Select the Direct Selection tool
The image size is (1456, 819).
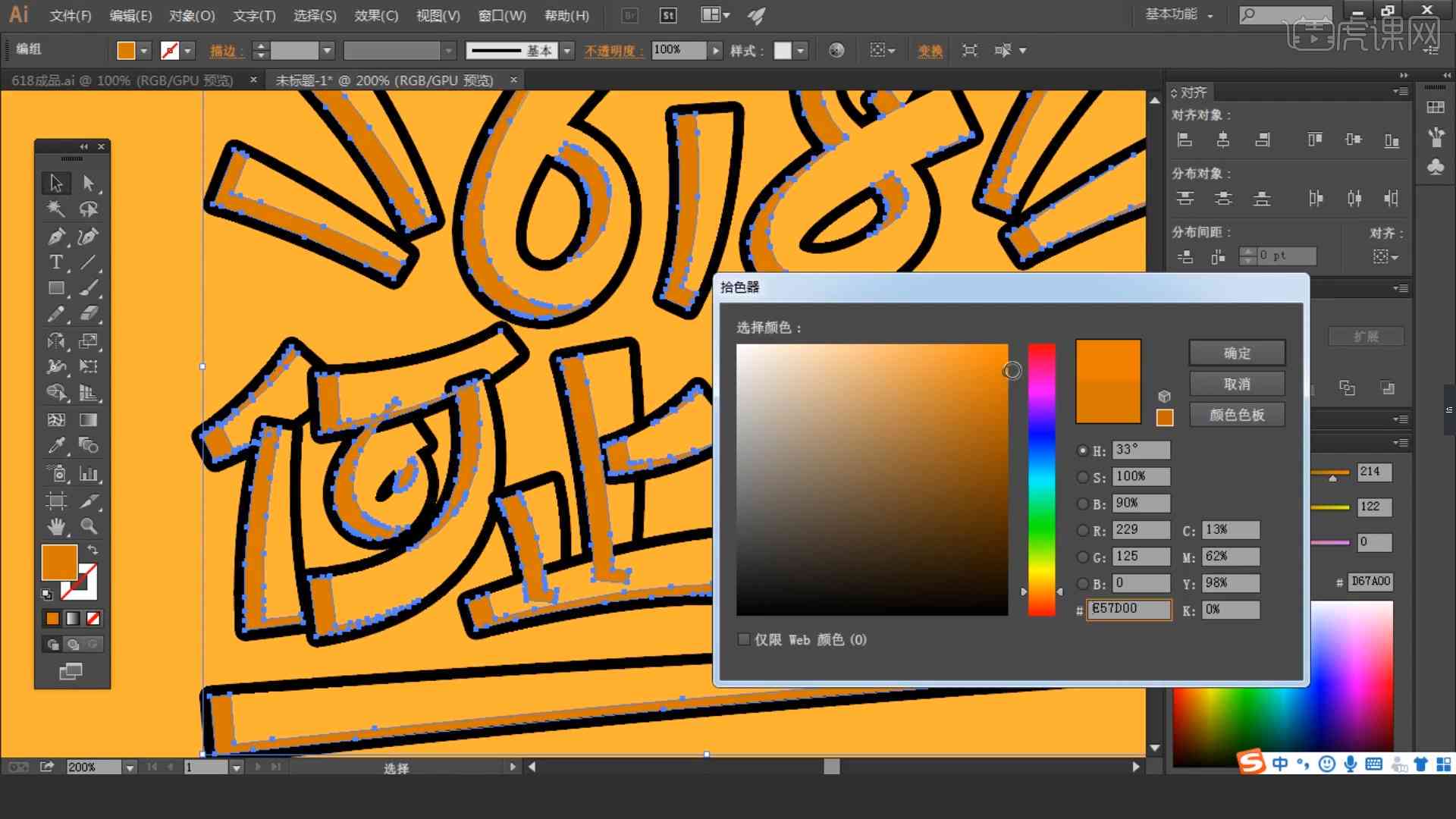89,183
